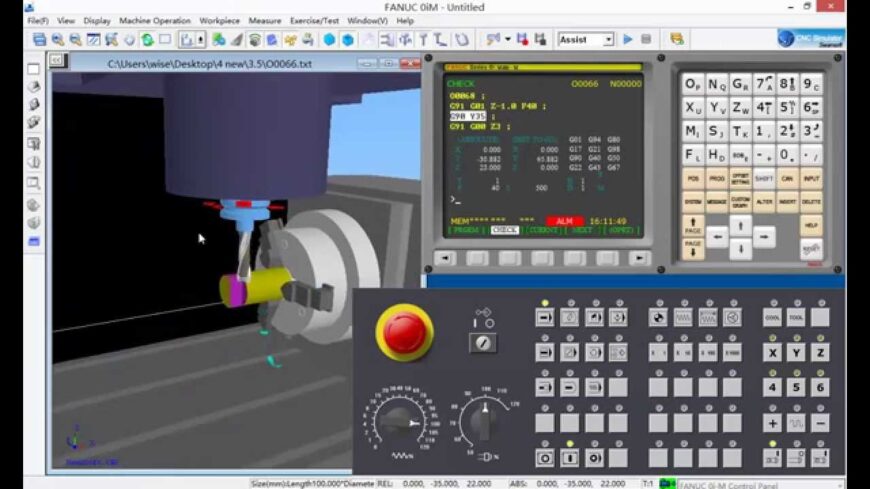Toggle the lit auto mode button
The image size is (870, 489).
pos(545,317)
